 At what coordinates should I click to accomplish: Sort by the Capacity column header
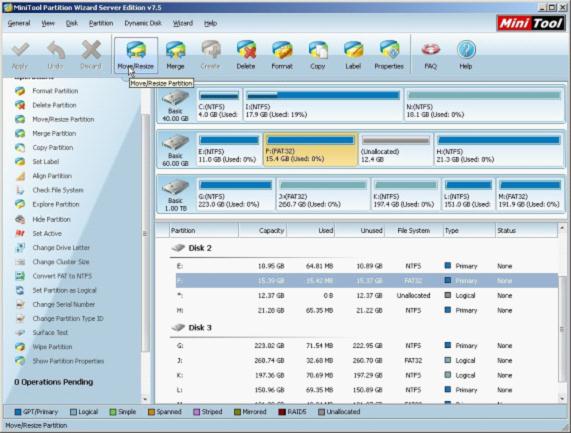[x=263, y=231]
